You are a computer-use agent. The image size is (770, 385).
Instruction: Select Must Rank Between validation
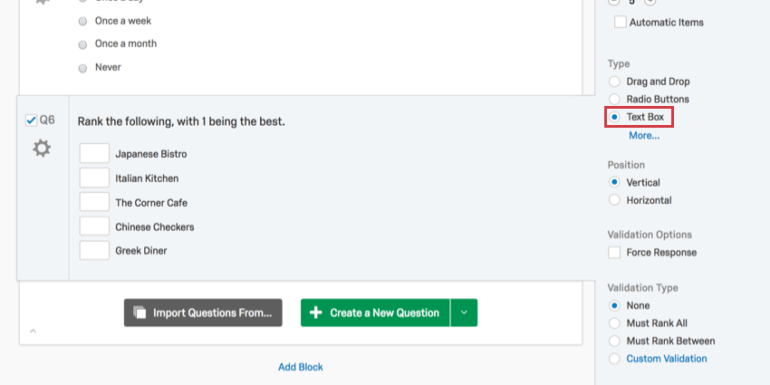point(614,341)
